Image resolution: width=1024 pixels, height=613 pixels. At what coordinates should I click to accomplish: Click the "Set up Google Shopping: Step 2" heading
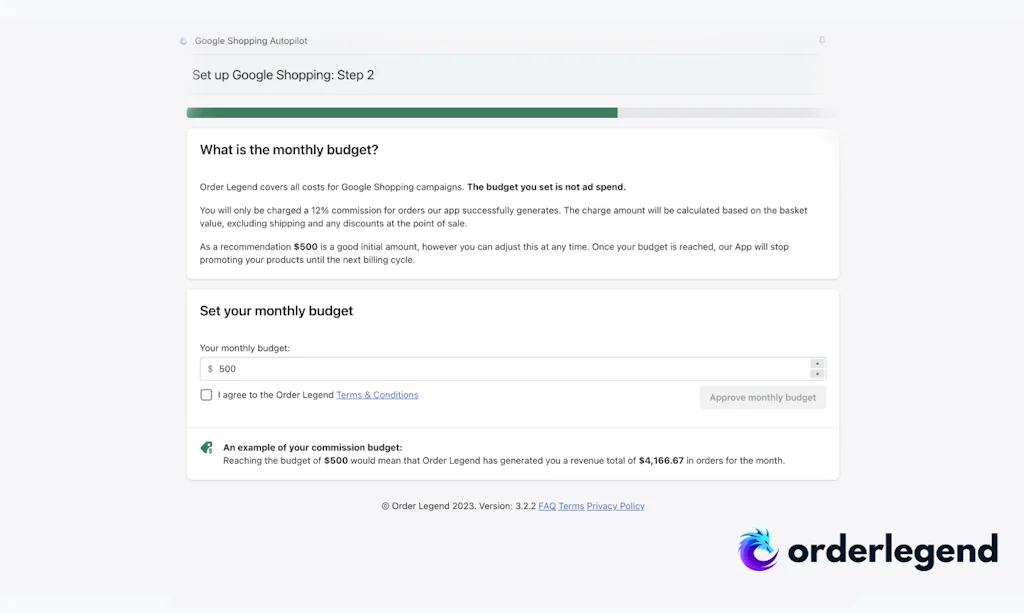point(283,75)
